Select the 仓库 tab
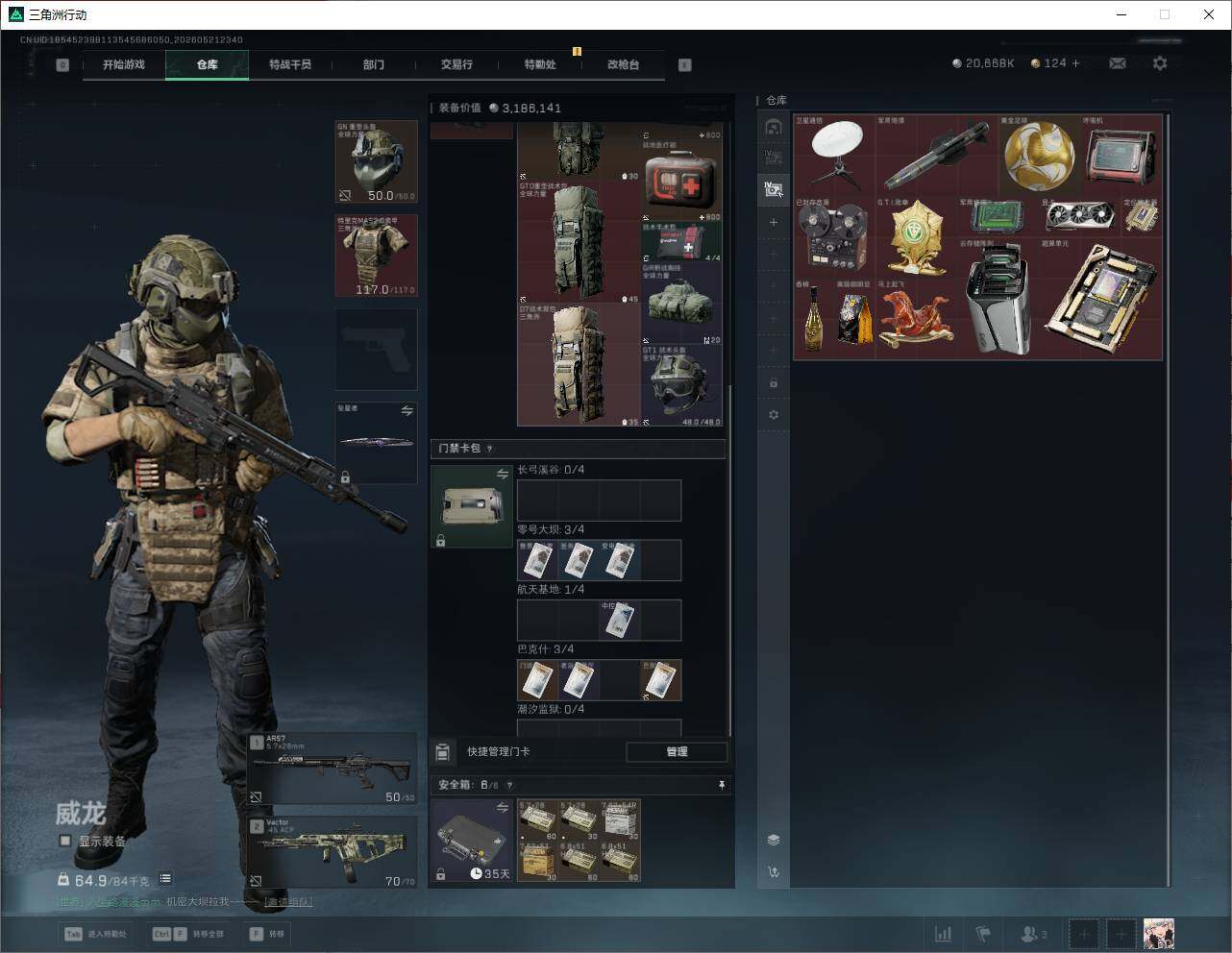This screenshot has width=1232, height=953. pos(208,64)
